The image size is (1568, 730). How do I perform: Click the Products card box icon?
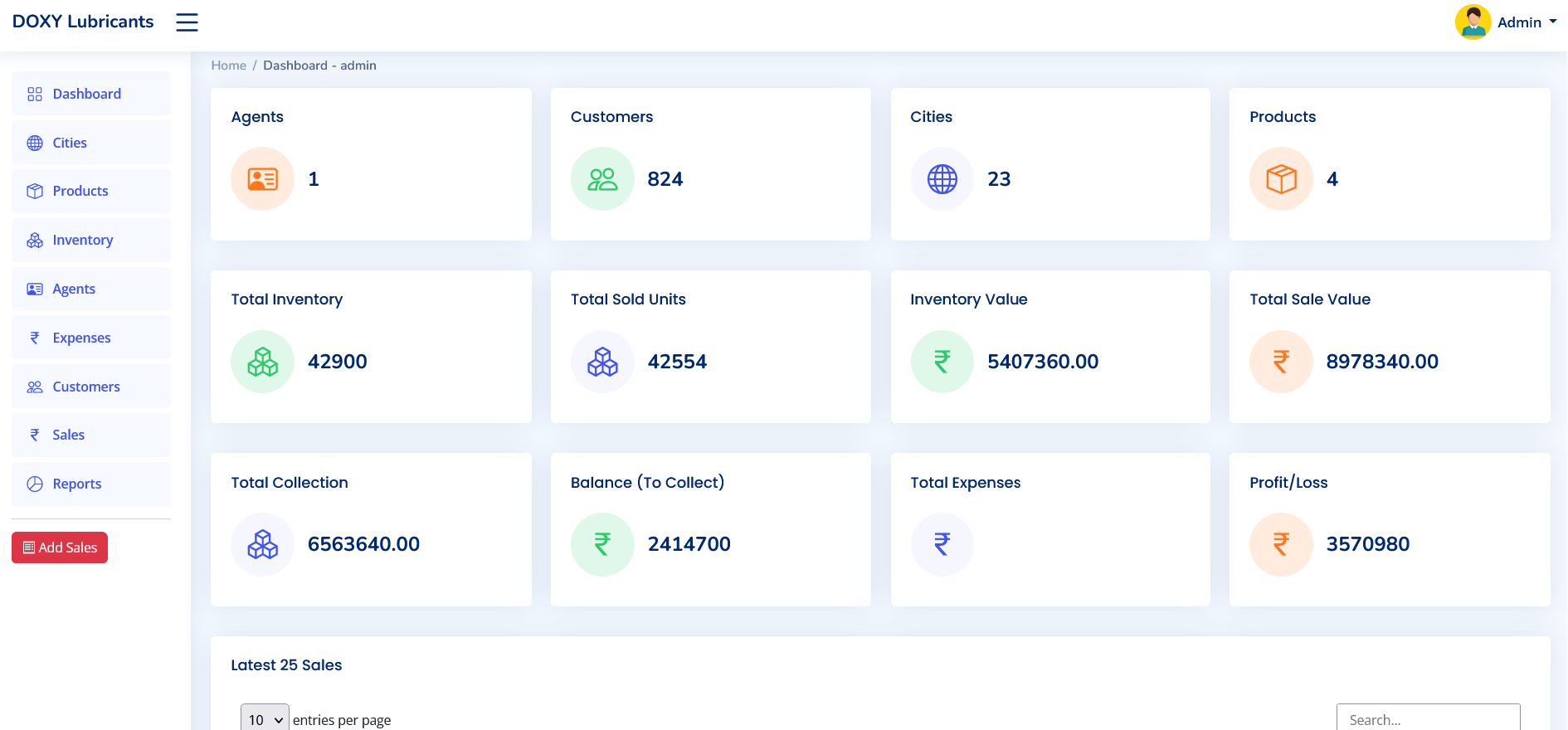(x=1281, y=179)
